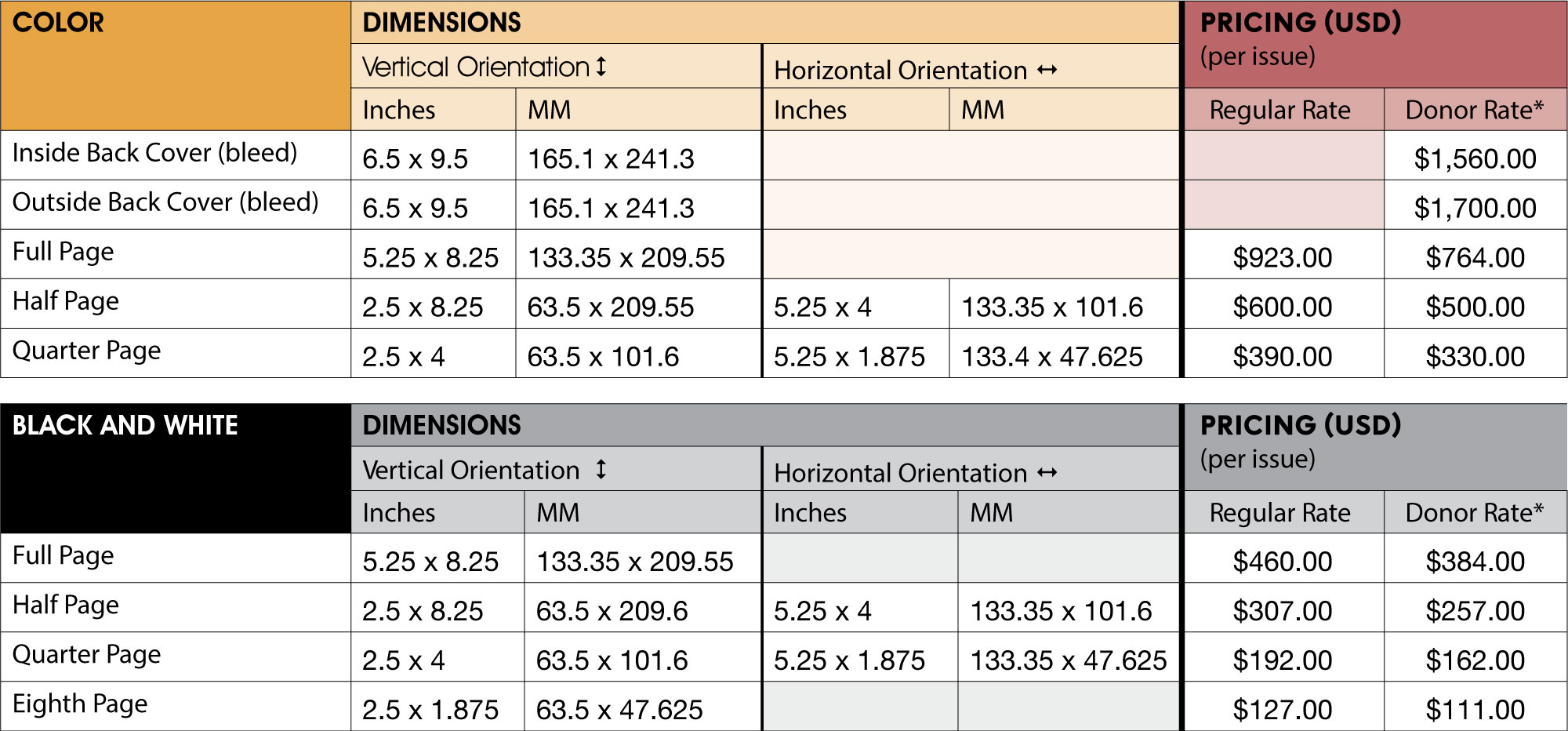Select the $1,700.00 donor rate cell
Image resolution: width=1568 pixels, height=731 pixels.
1475,205
